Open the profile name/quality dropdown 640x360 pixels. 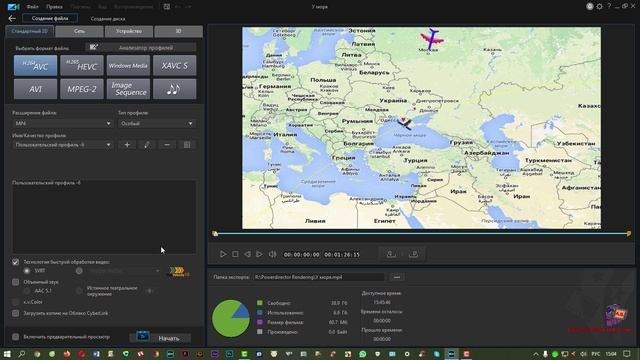62,145
